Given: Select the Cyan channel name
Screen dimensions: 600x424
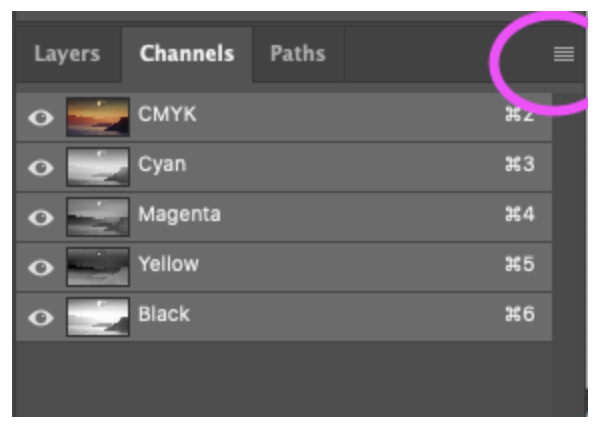Looking at the screenshot, I should click(163, 165).
